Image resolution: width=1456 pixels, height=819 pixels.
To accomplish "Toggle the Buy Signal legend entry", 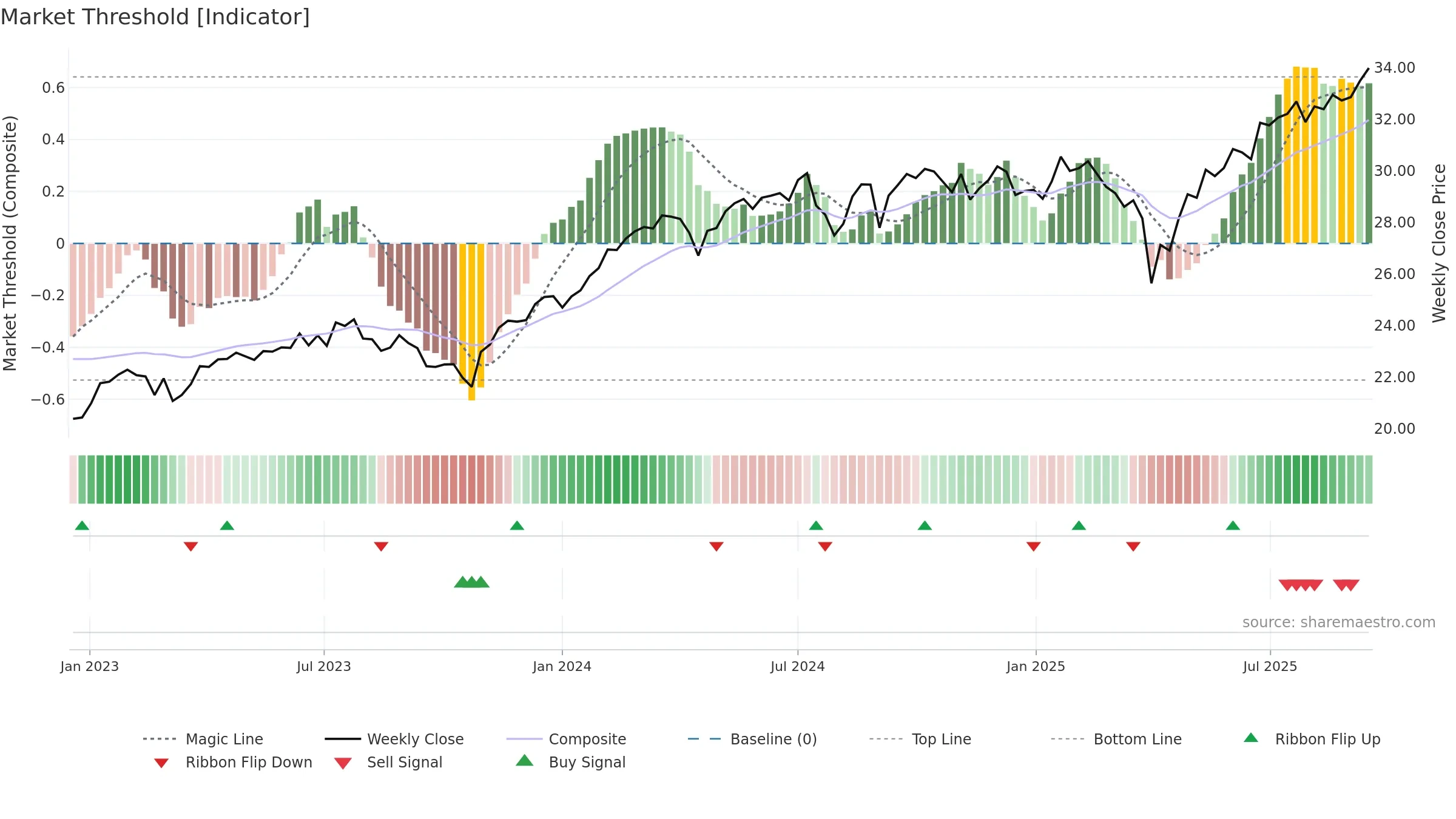I will [x=570, y=762].
